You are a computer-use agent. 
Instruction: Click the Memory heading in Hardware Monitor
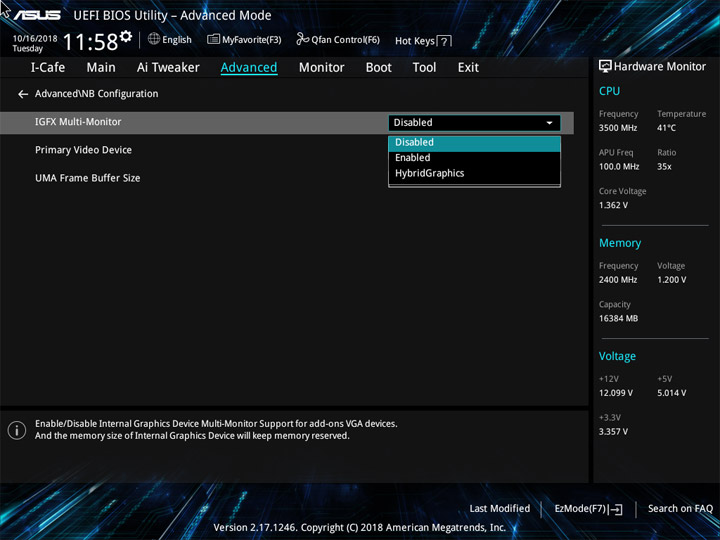620,243
